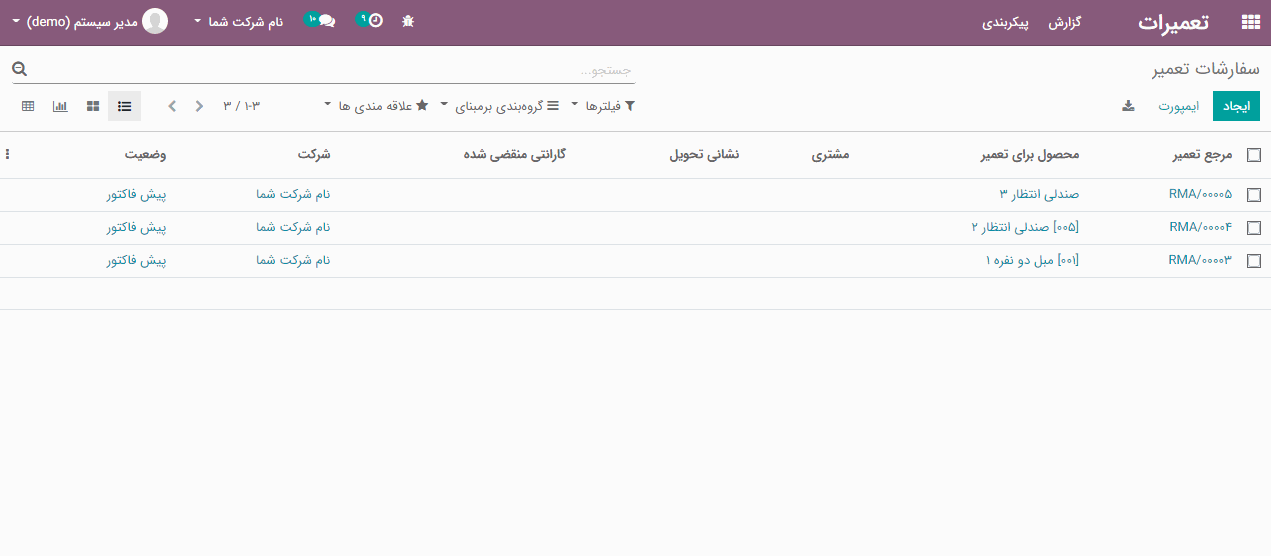Screen dimensions: 1271x556
Task: Check the RMA/۰۰۰۰۴ row checkbox
Action: click(x=1254, y=228)
